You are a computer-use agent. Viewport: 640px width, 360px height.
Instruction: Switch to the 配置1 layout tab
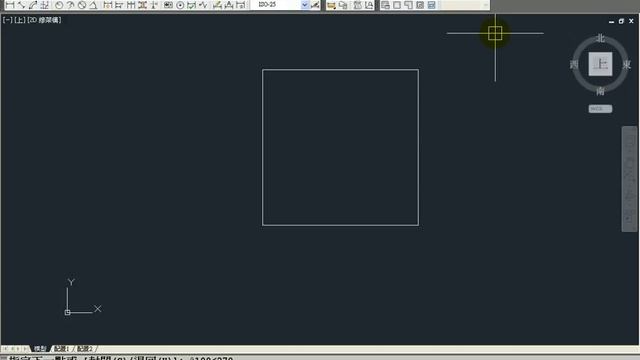[62, 349]
